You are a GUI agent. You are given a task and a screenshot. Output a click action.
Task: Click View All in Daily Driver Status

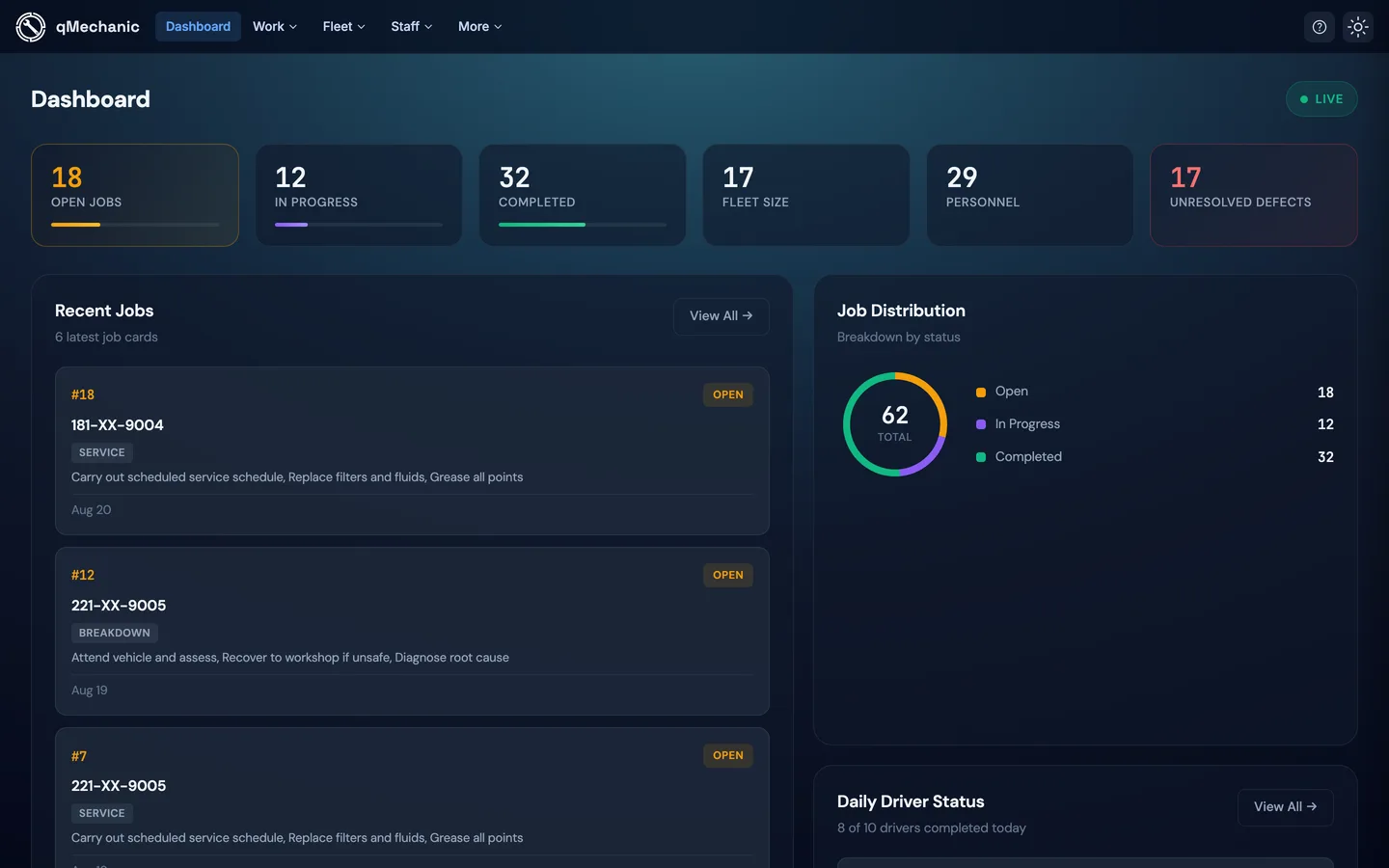click(x=1285, y=807)
